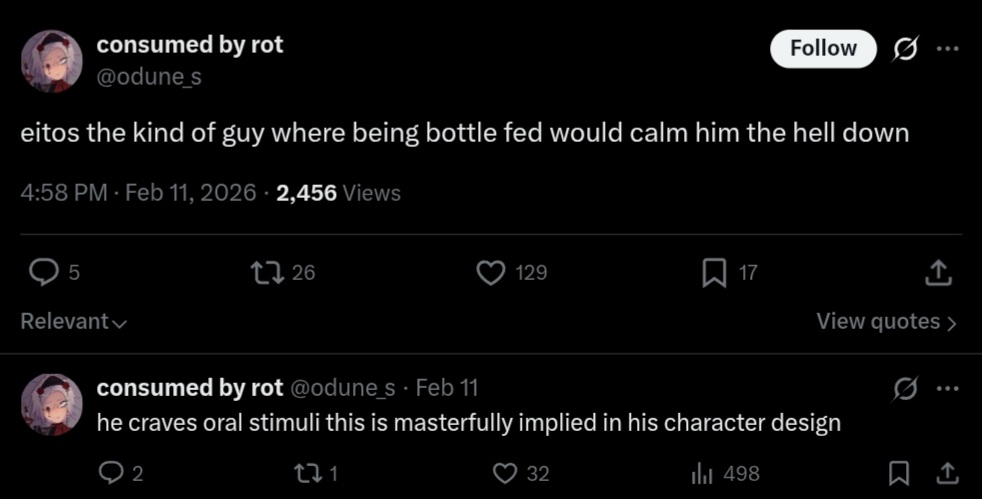The height and width of the screenshot is (499, 982).
Task: Open more options on the reply
Action: [946, 388]
